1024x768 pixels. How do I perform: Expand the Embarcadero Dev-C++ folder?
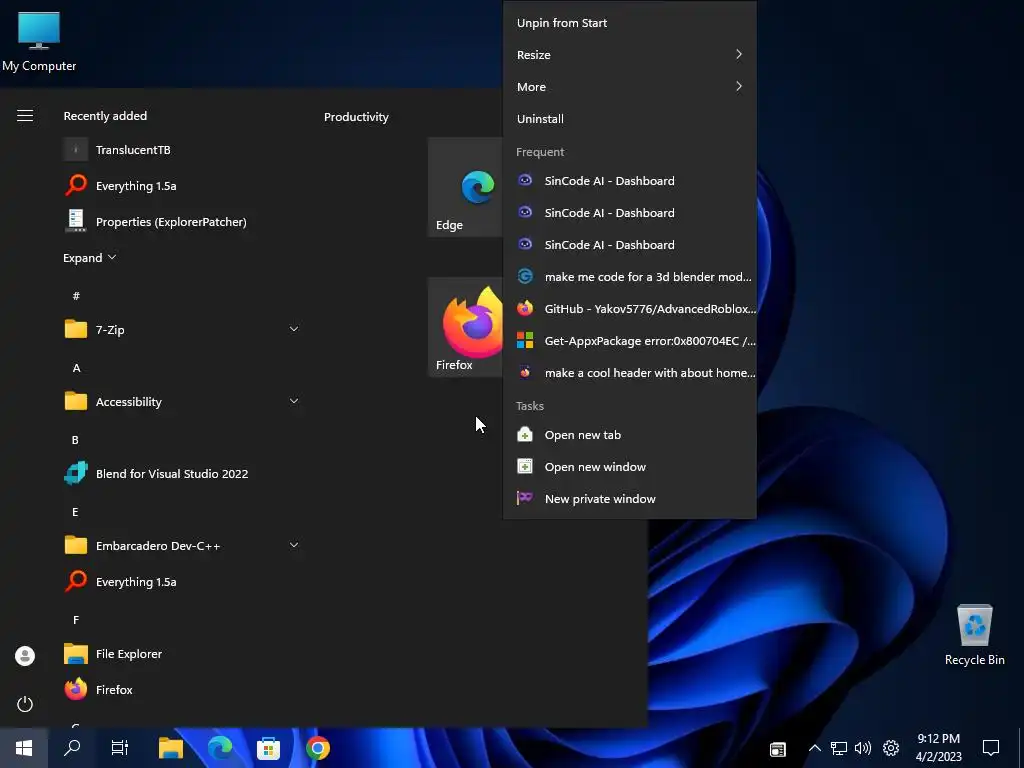294,545
